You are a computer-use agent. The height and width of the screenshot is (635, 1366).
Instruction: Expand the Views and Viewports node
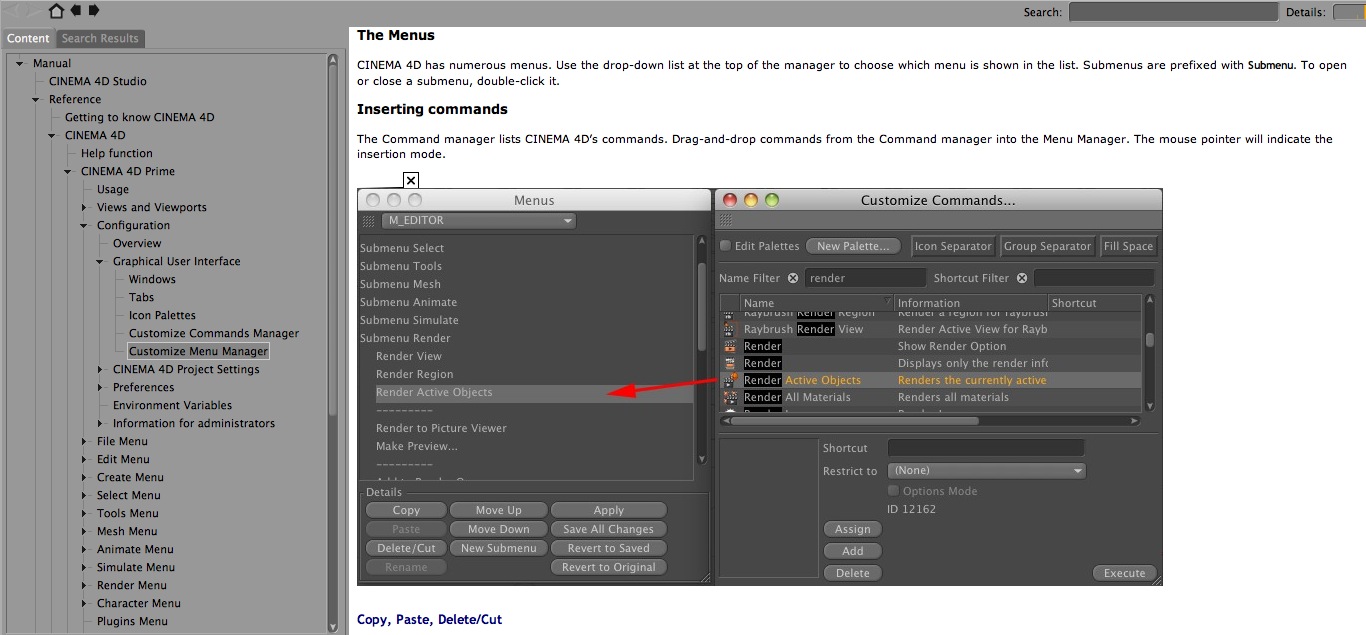84,208
